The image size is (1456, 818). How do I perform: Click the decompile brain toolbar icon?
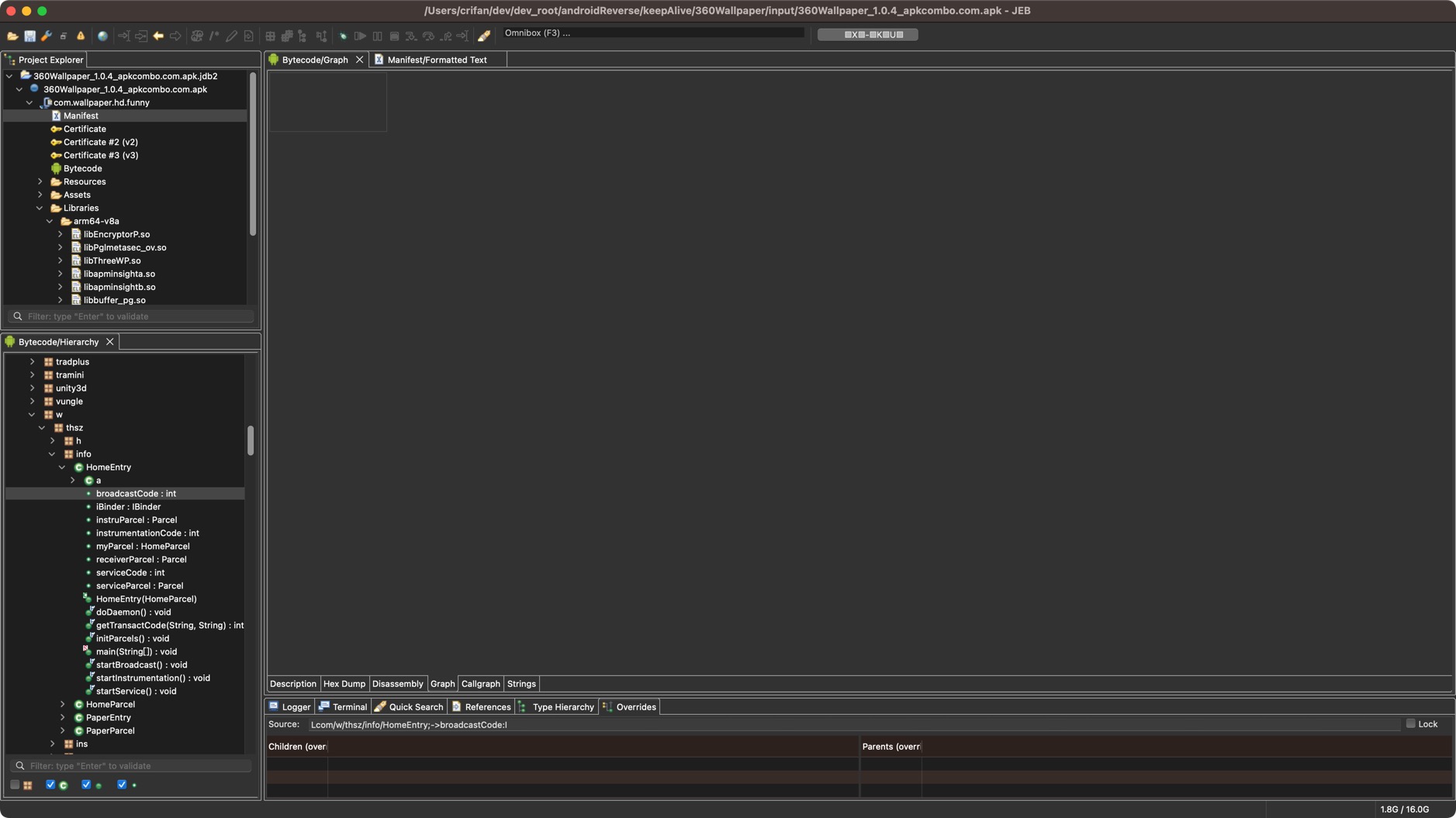[197, 36]
